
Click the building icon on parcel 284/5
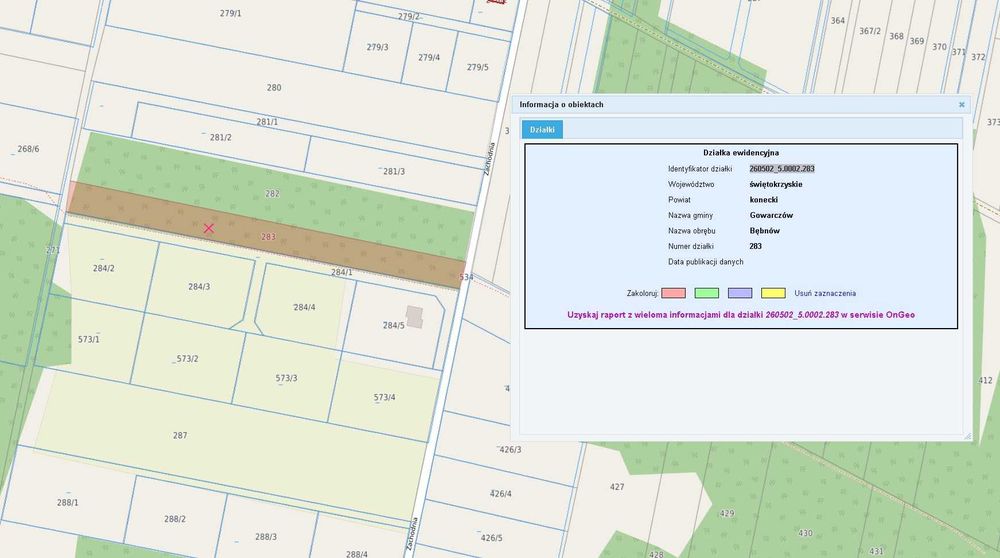pyautogui.click(x=415, y=317)
